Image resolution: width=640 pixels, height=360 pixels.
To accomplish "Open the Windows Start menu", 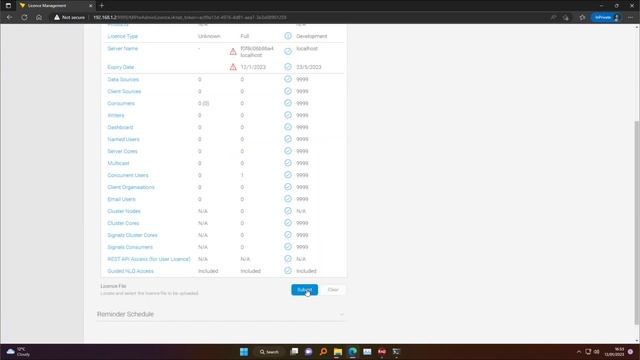I will click(x=244, y=352).
